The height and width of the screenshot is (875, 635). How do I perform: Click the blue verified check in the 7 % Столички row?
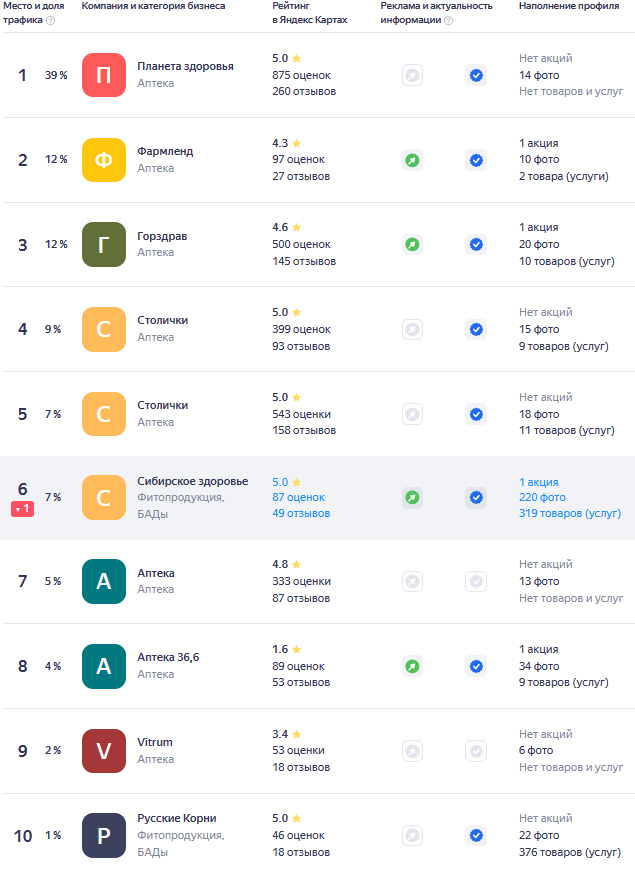point(476,414)
